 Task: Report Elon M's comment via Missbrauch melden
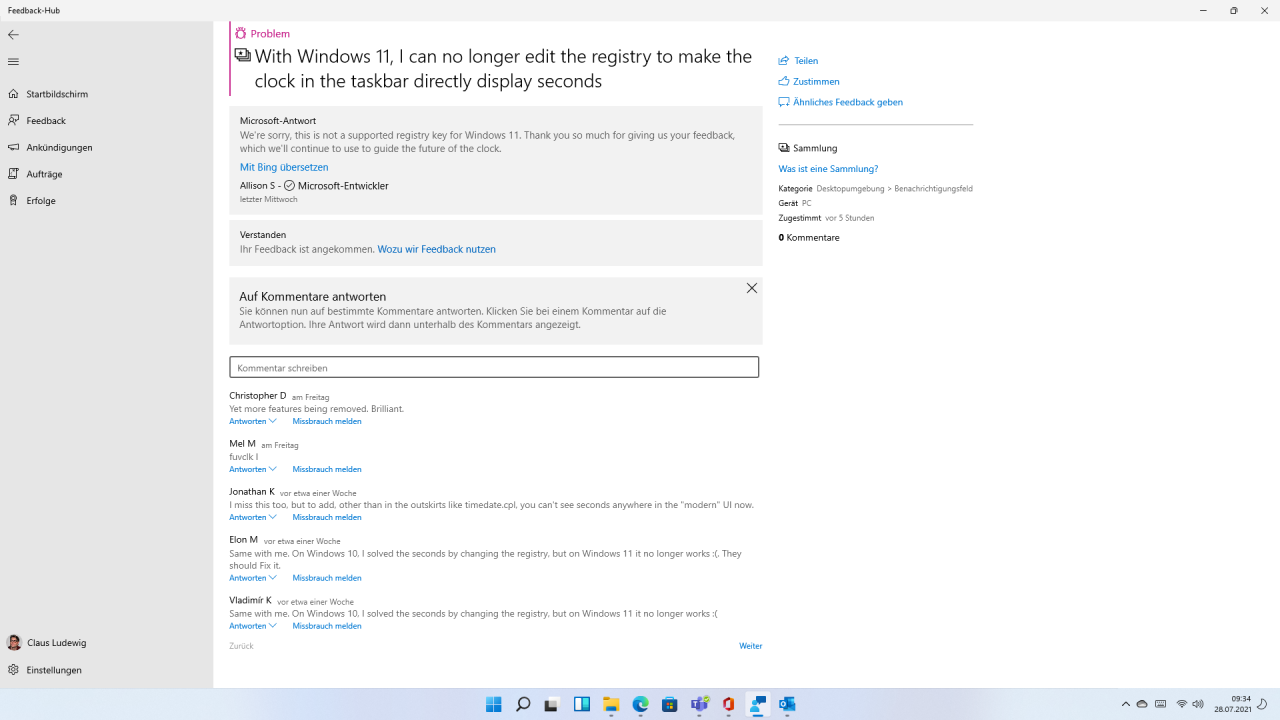[327, 578]
